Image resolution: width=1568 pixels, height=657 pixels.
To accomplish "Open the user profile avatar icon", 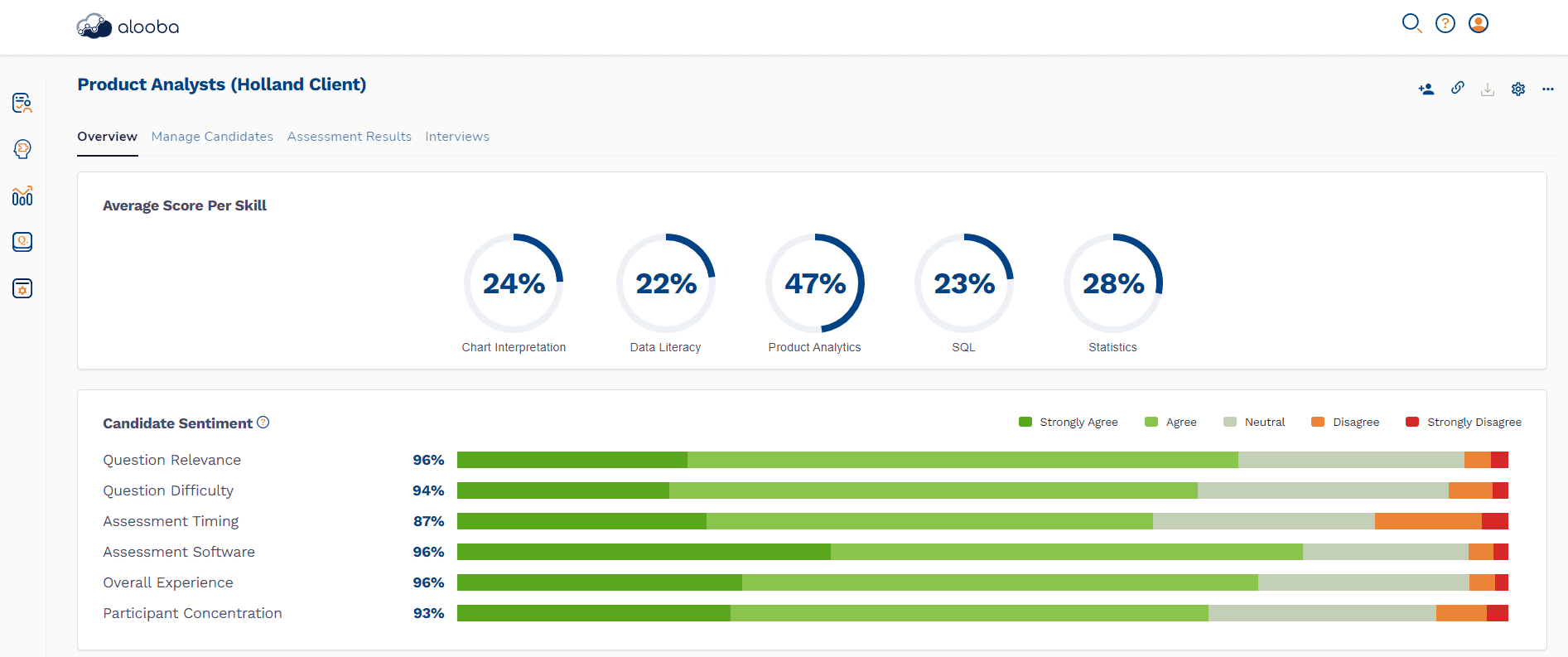I will click(x=1479, y=23).
